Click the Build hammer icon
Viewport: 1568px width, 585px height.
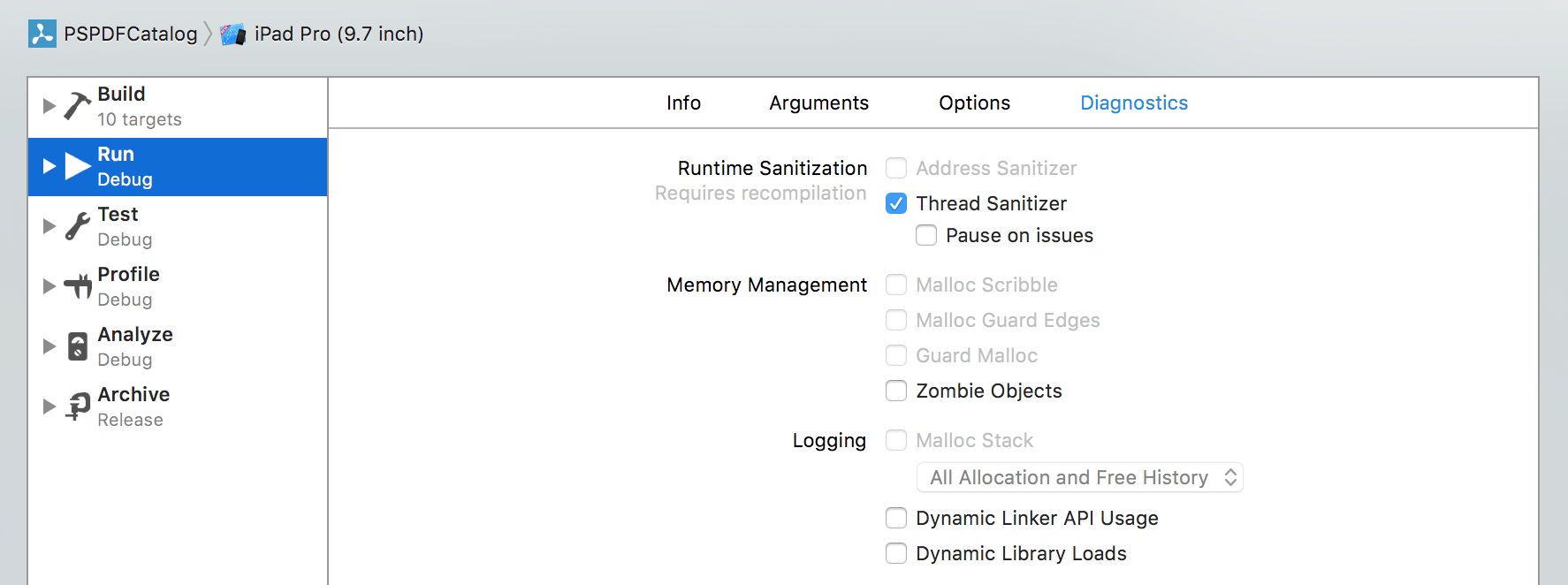77,104
